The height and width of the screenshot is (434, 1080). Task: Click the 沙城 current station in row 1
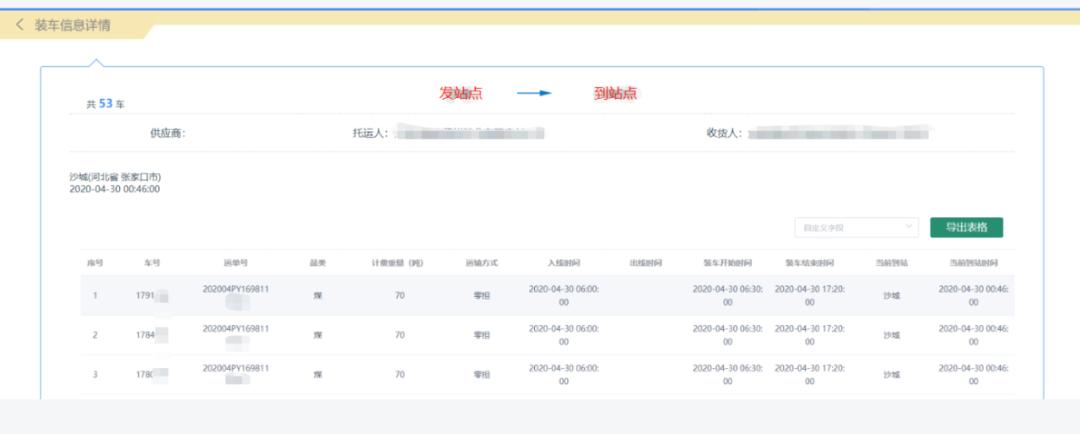891,296
